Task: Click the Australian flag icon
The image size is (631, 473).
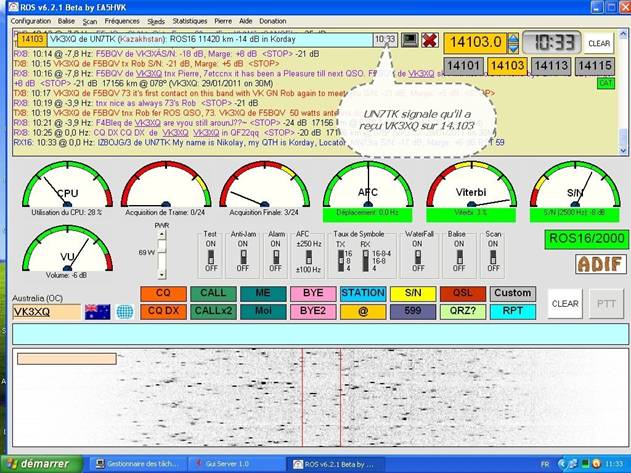Action: [x=98, y=312]
